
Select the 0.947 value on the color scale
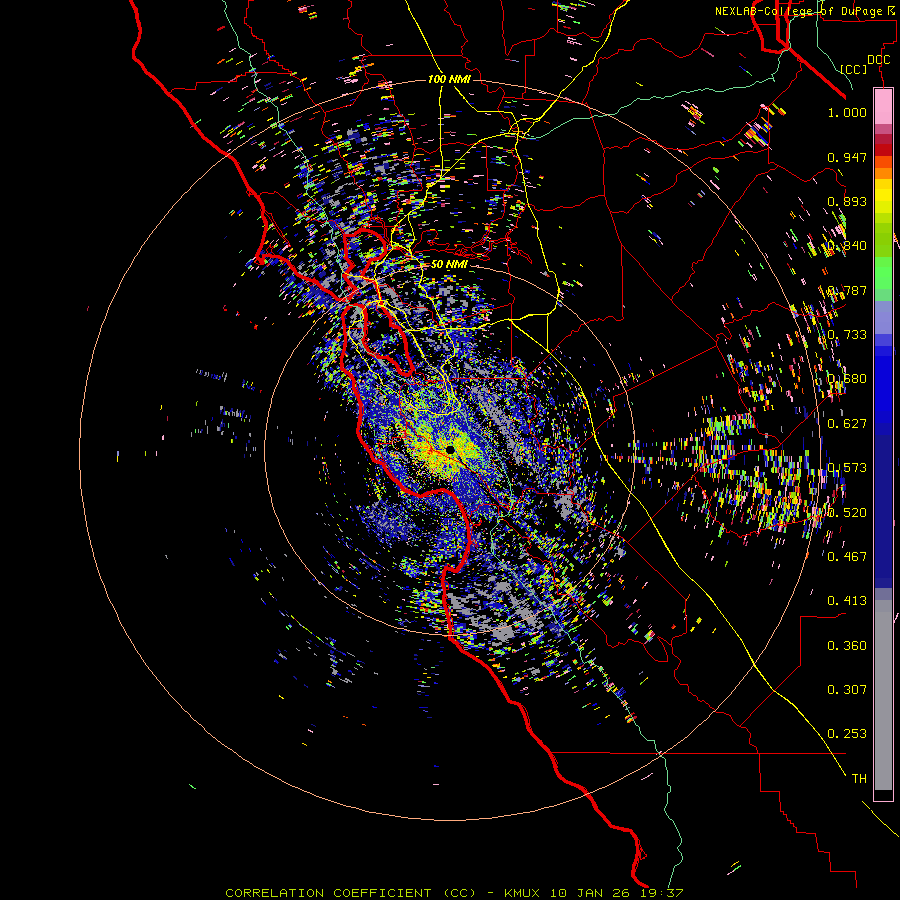click(x=847, y=157)
